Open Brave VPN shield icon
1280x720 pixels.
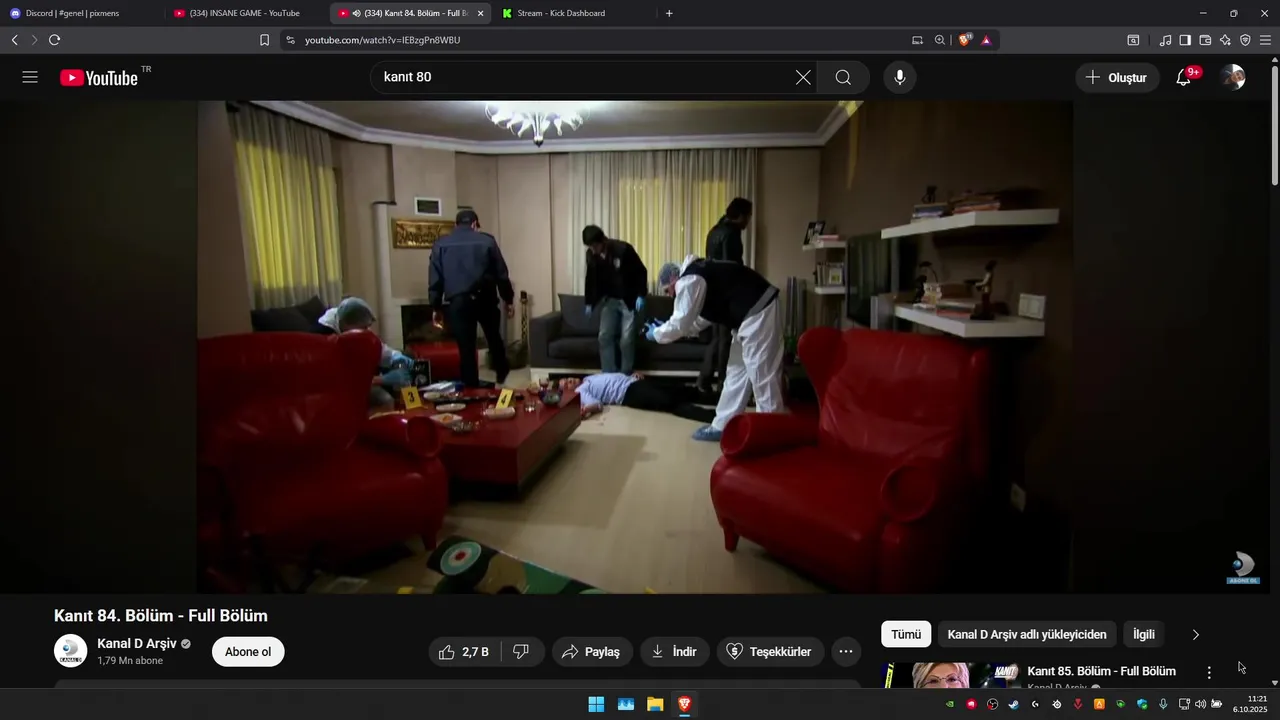coord(1245,40)
